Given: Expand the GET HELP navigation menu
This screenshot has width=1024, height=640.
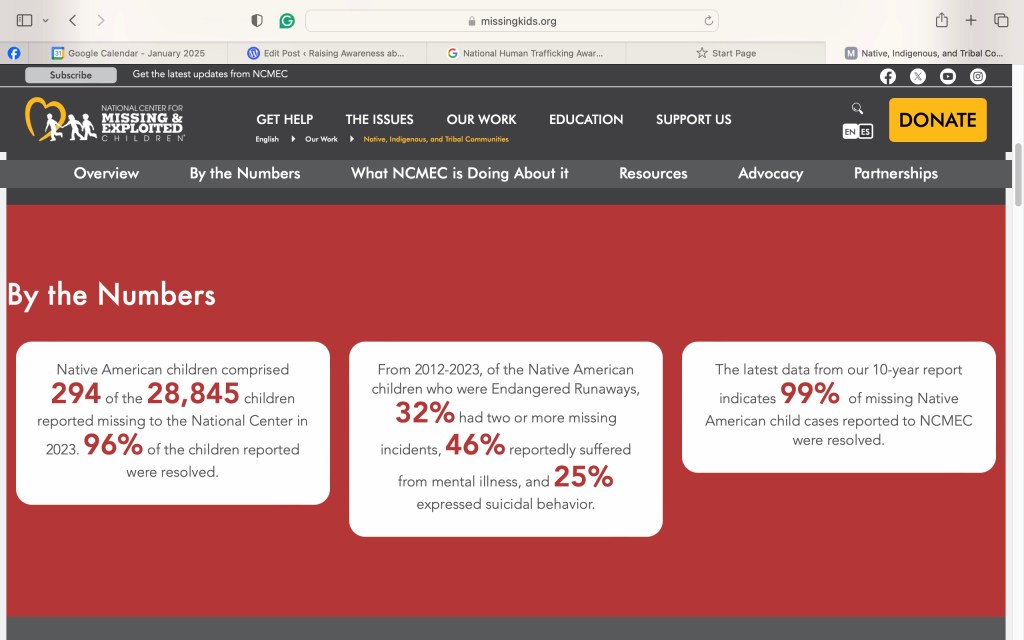Looking at the screenshot, I should coord(284,119).
